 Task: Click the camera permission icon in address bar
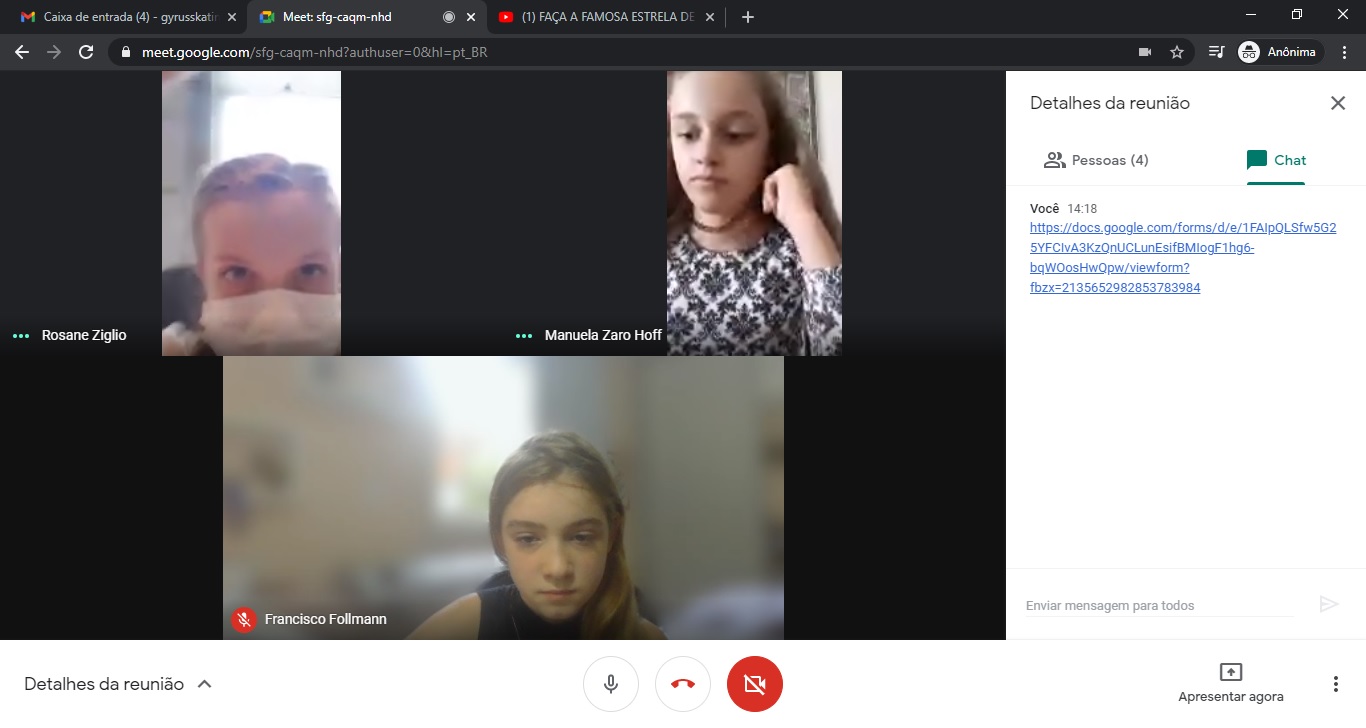(x=1145, y=52)
